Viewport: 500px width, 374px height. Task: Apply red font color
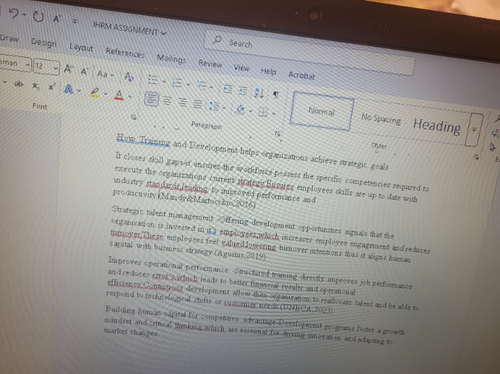tap(119, 95)
